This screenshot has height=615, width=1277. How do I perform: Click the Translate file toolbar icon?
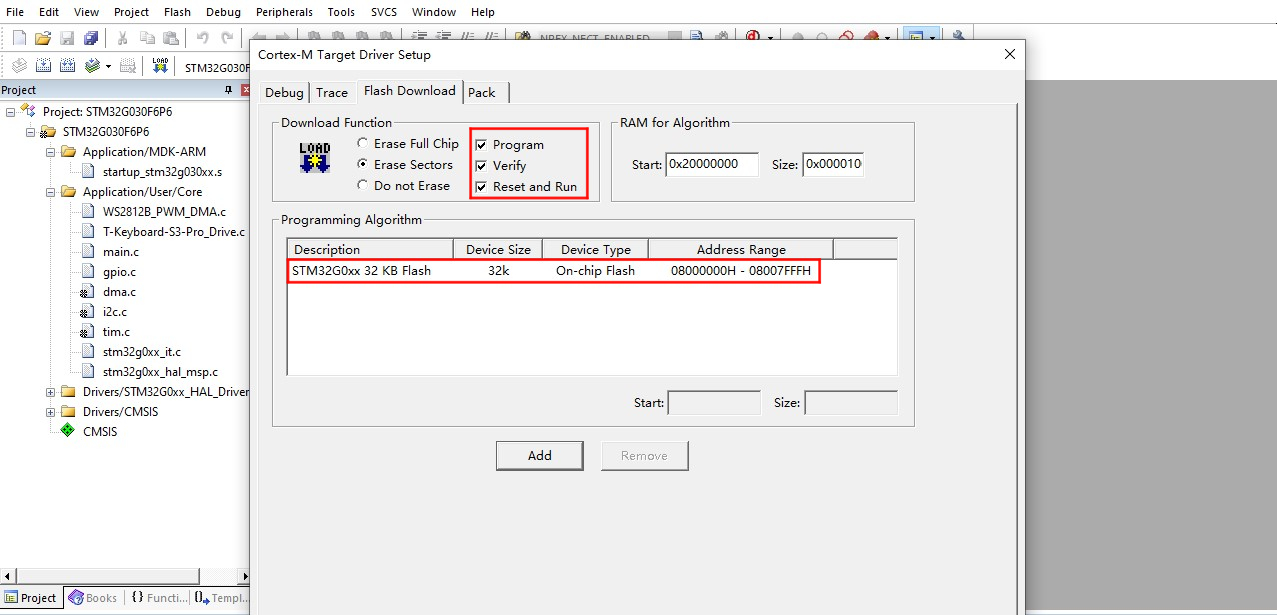pos(18,66)
